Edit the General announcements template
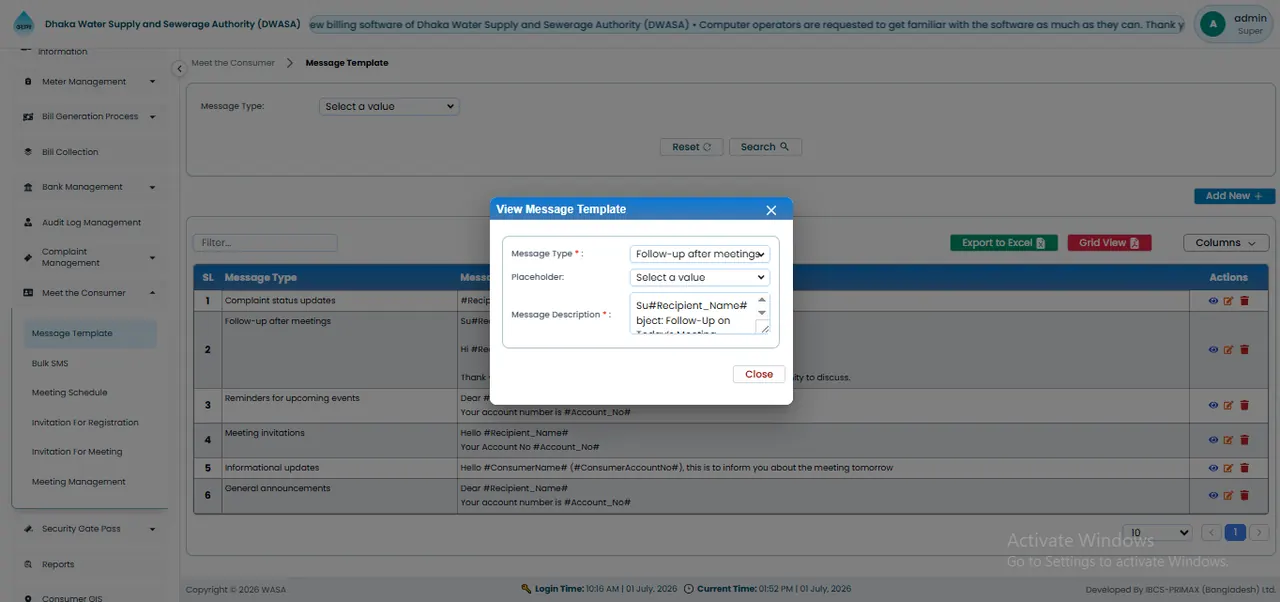 pos(1228,495)
